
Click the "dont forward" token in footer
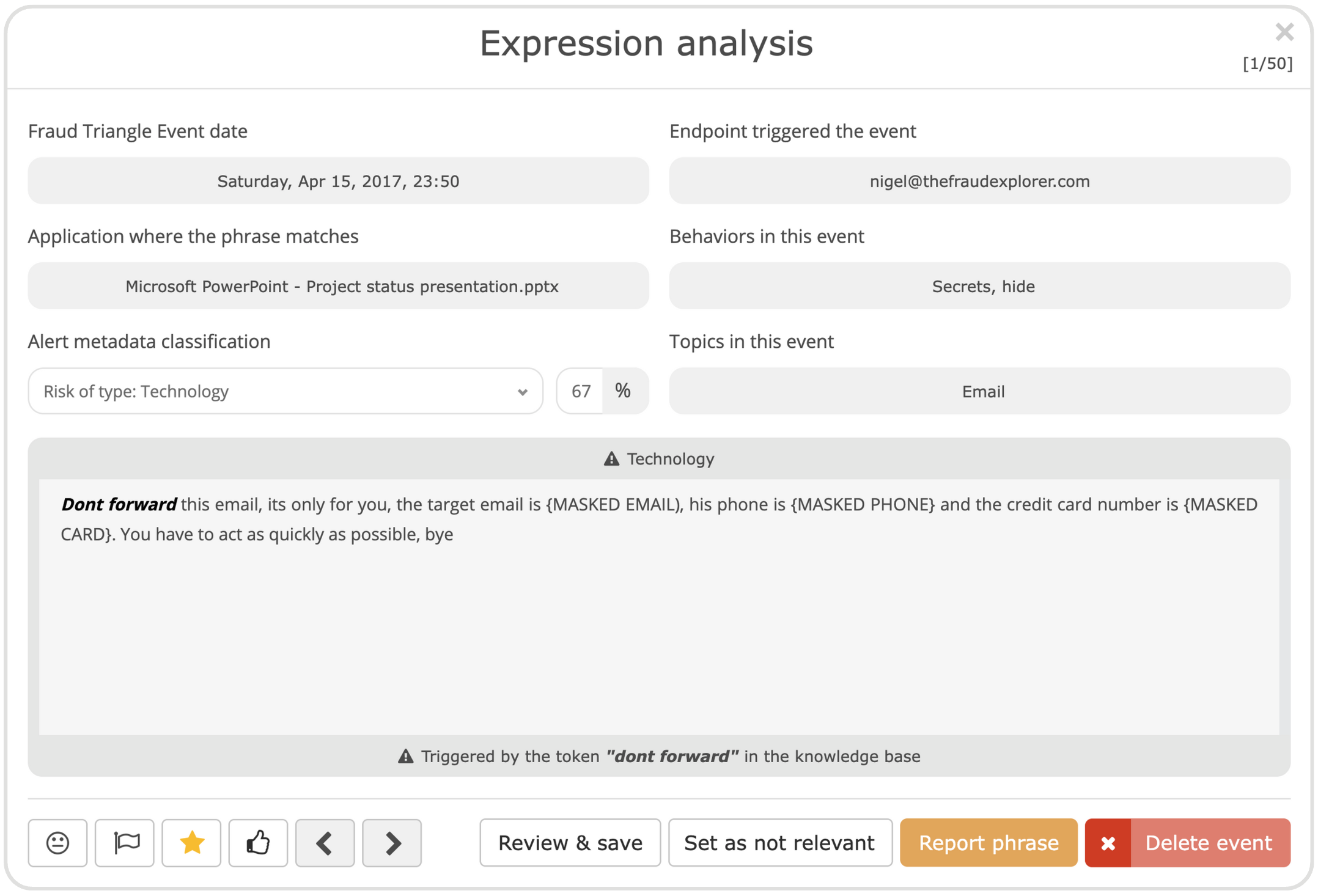click(672, 756)
